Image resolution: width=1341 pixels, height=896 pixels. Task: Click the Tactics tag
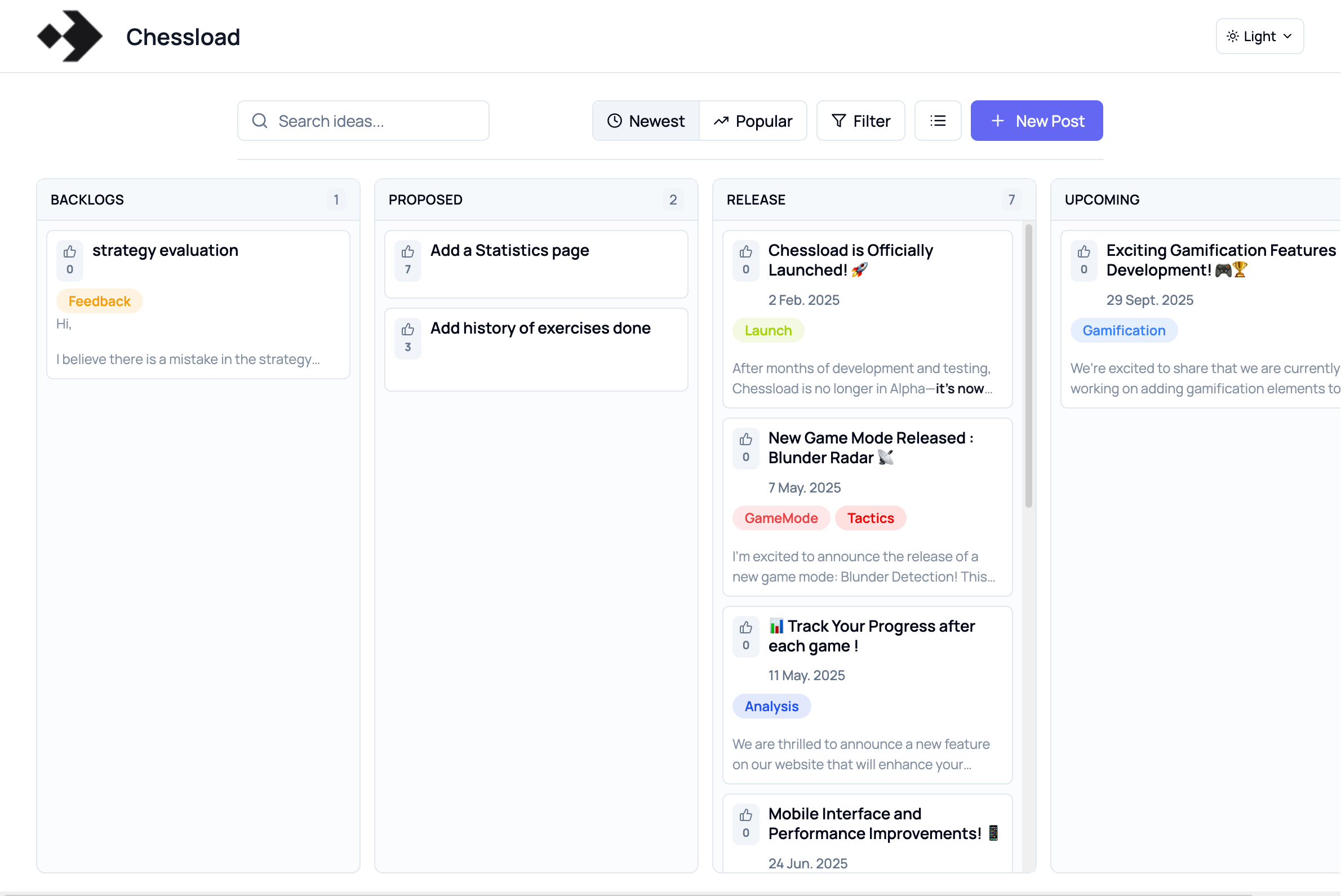tap(870, 518)
